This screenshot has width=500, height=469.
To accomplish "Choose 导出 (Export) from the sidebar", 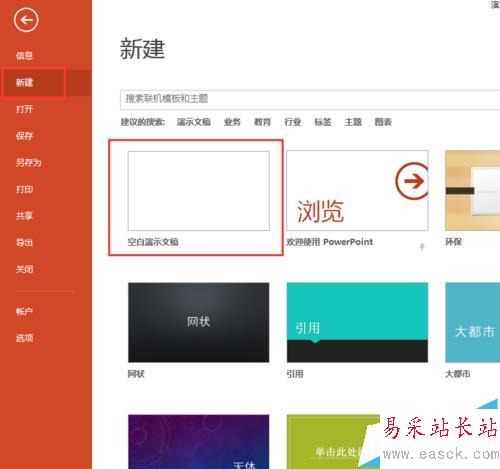I will click(24, 242).
